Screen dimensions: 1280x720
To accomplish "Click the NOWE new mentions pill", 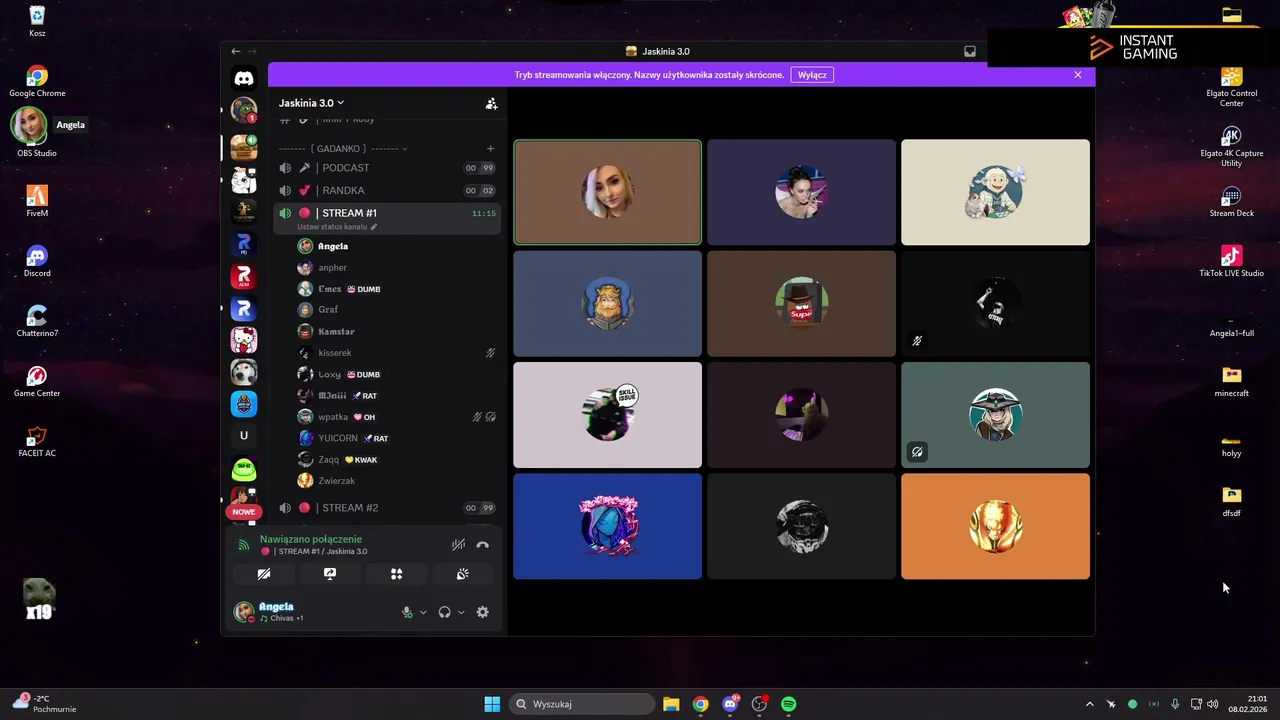I will (244, 512).
